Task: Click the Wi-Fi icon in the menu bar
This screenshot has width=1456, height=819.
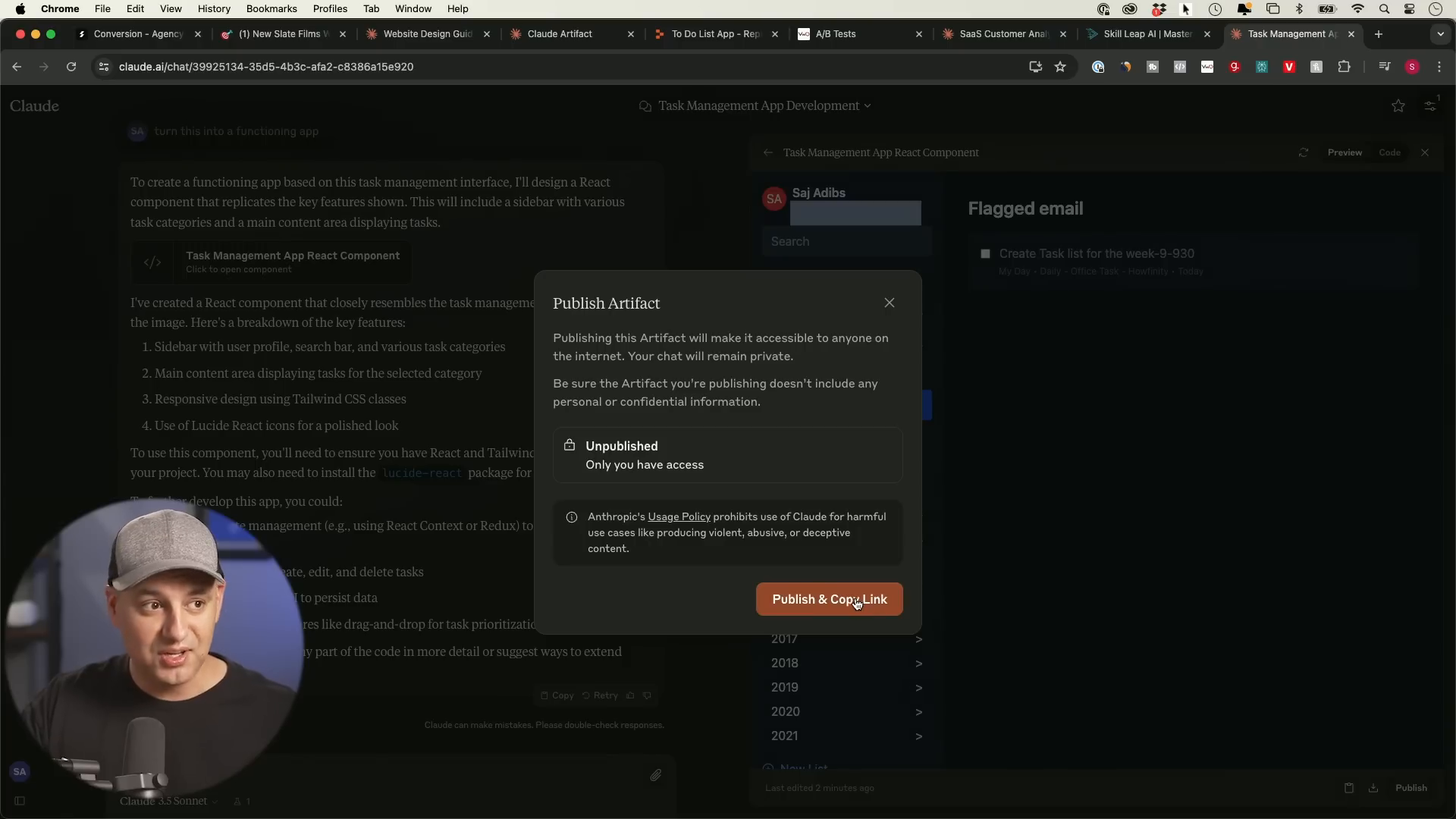Action: [1357, 9]
